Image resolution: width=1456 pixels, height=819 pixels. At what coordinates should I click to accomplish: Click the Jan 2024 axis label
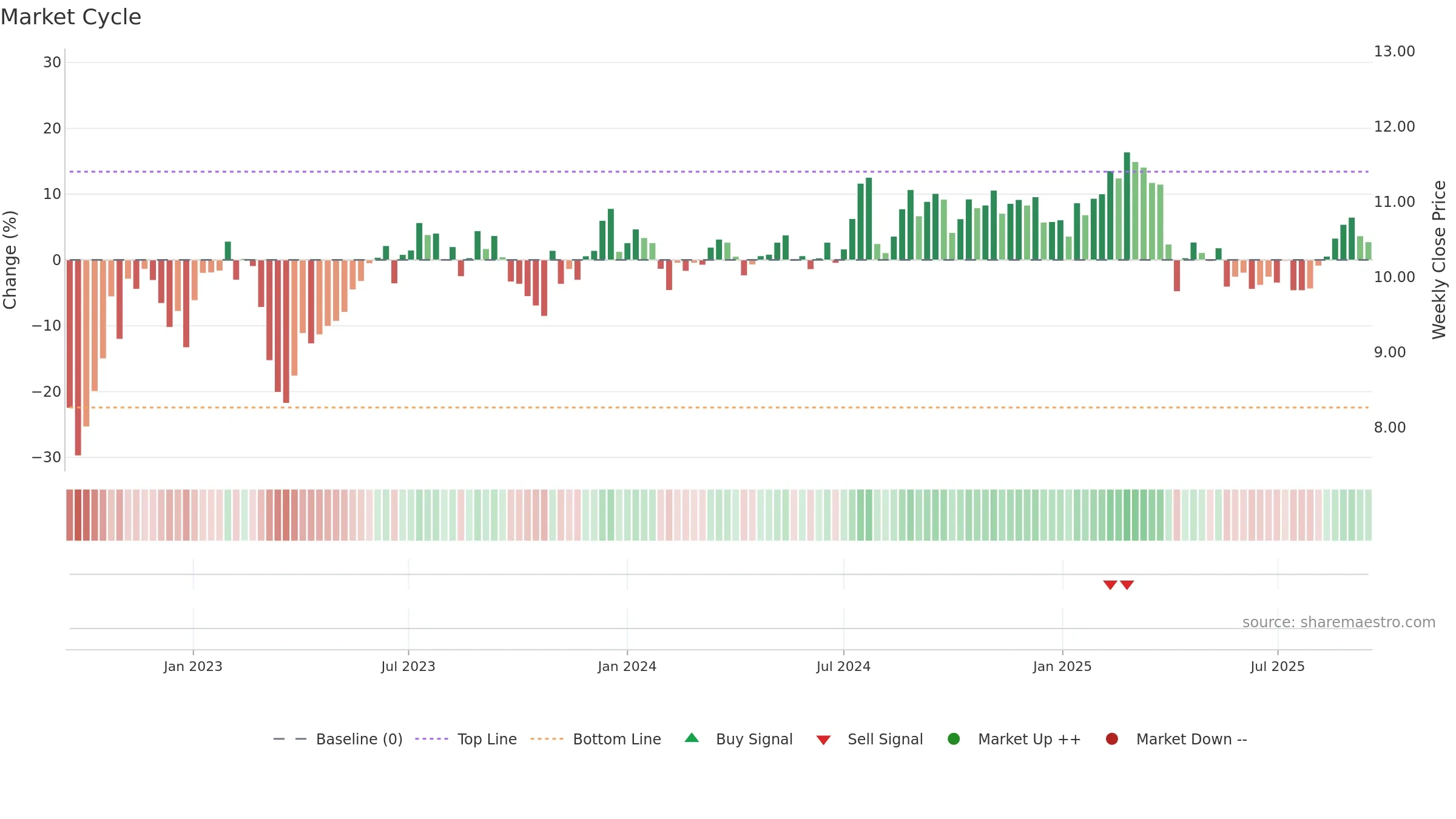point(627,666)
